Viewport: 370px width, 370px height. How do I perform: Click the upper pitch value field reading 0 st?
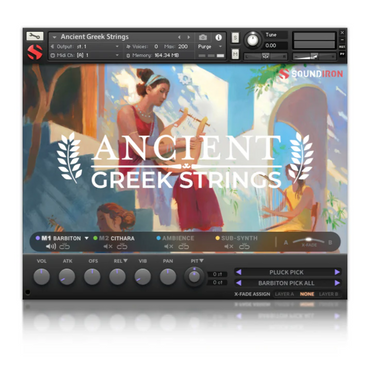(x=217, y=274)
